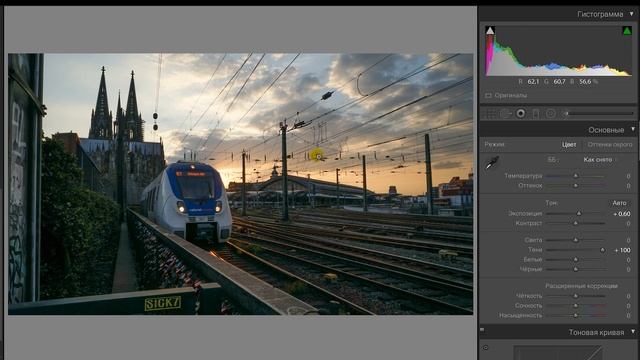Click the Гистограмма panel title
The height and width of the screenshot is (360, 640).
click(x=600, y=14)
